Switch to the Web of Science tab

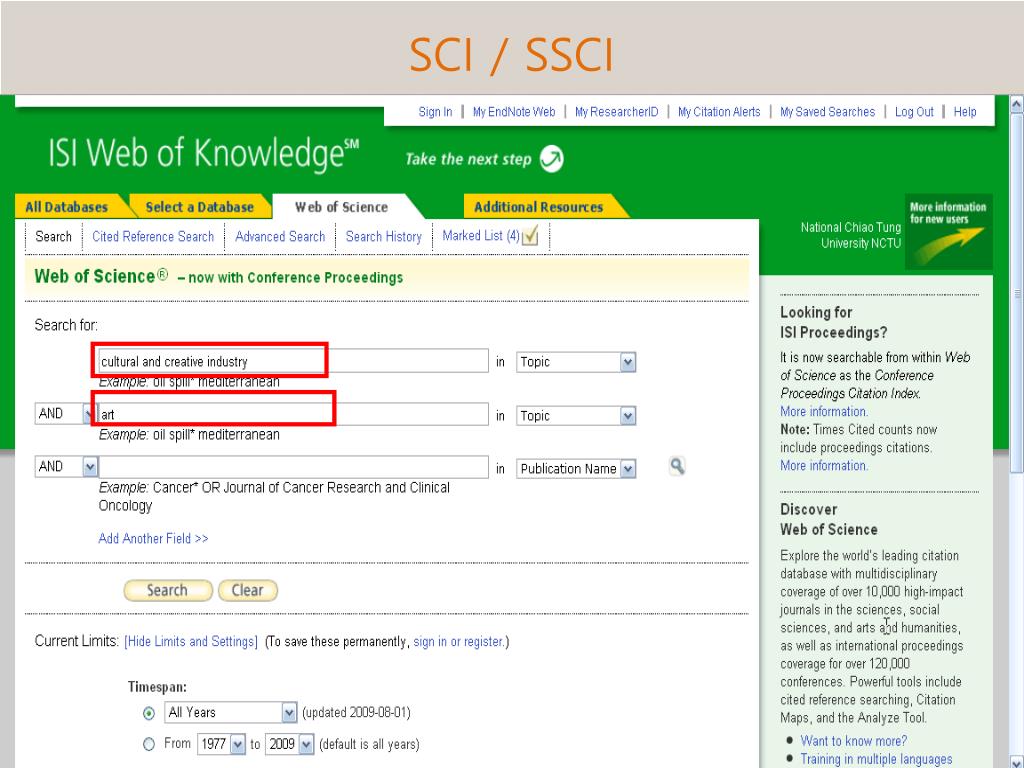342,207
